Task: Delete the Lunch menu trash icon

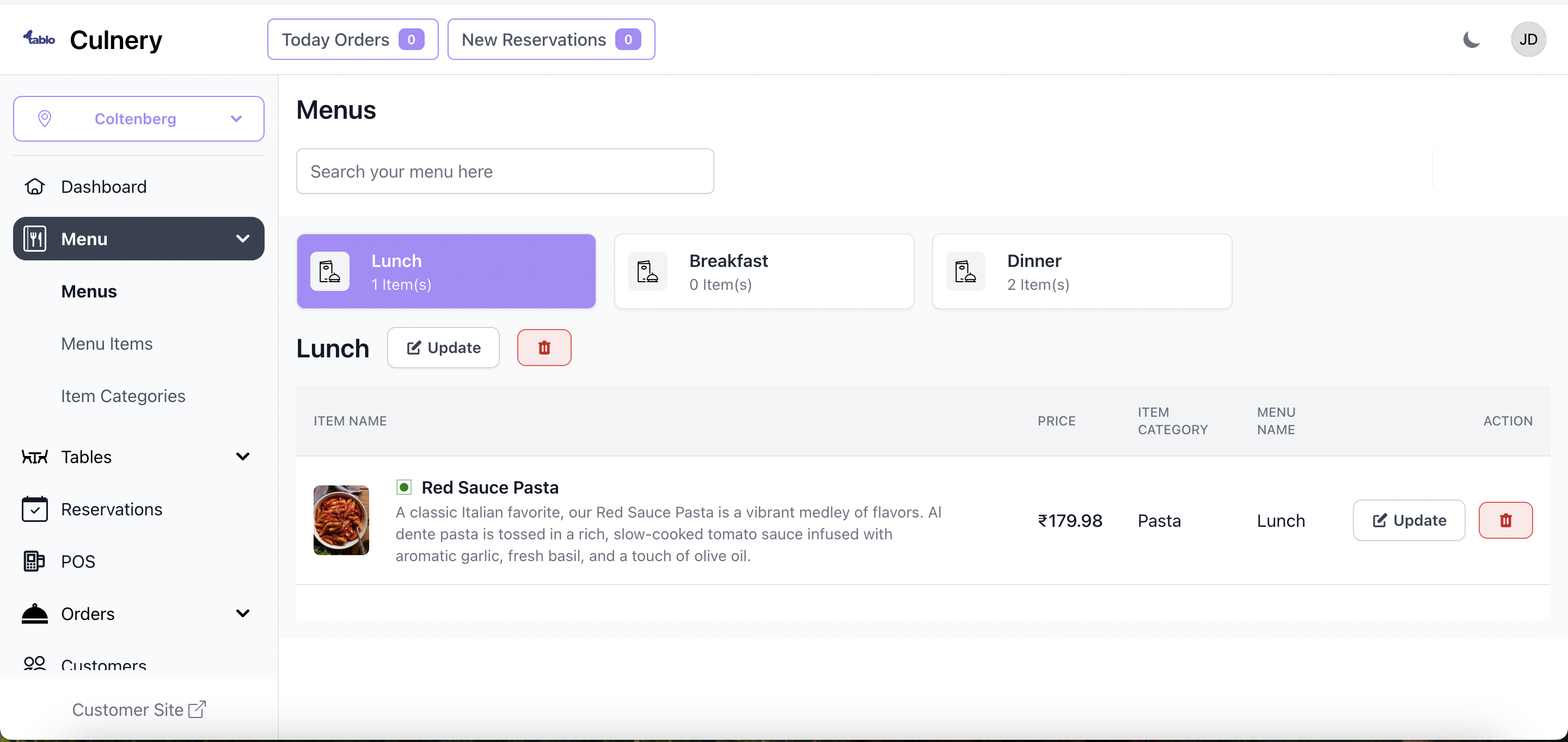Action: 543,348
